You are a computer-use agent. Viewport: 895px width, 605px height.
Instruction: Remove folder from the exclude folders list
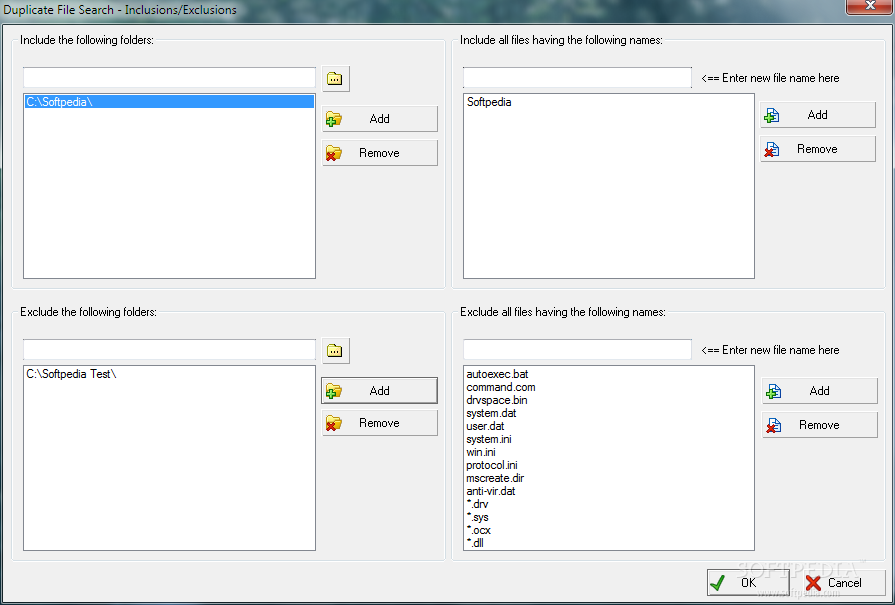tap(380, 423)
